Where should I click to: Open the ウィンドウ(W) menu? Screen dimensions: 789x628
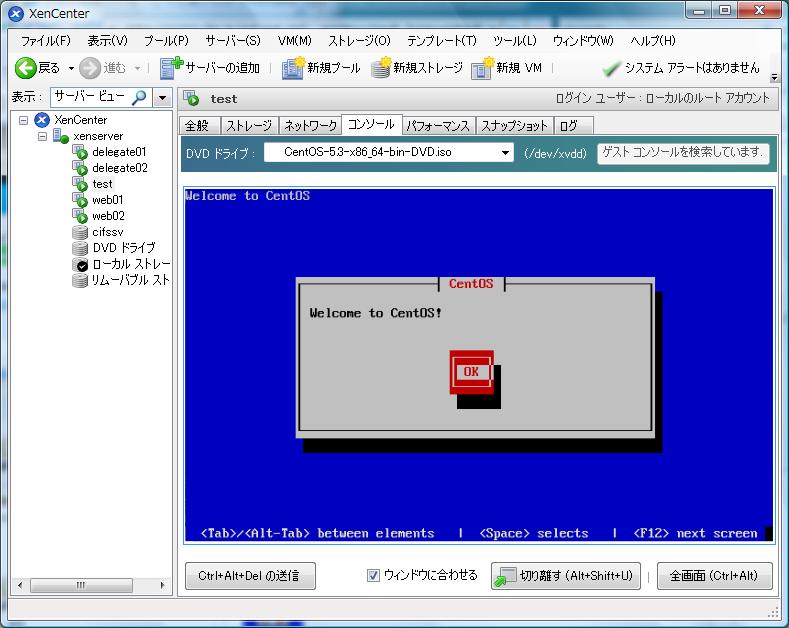[x=583, y=41]
